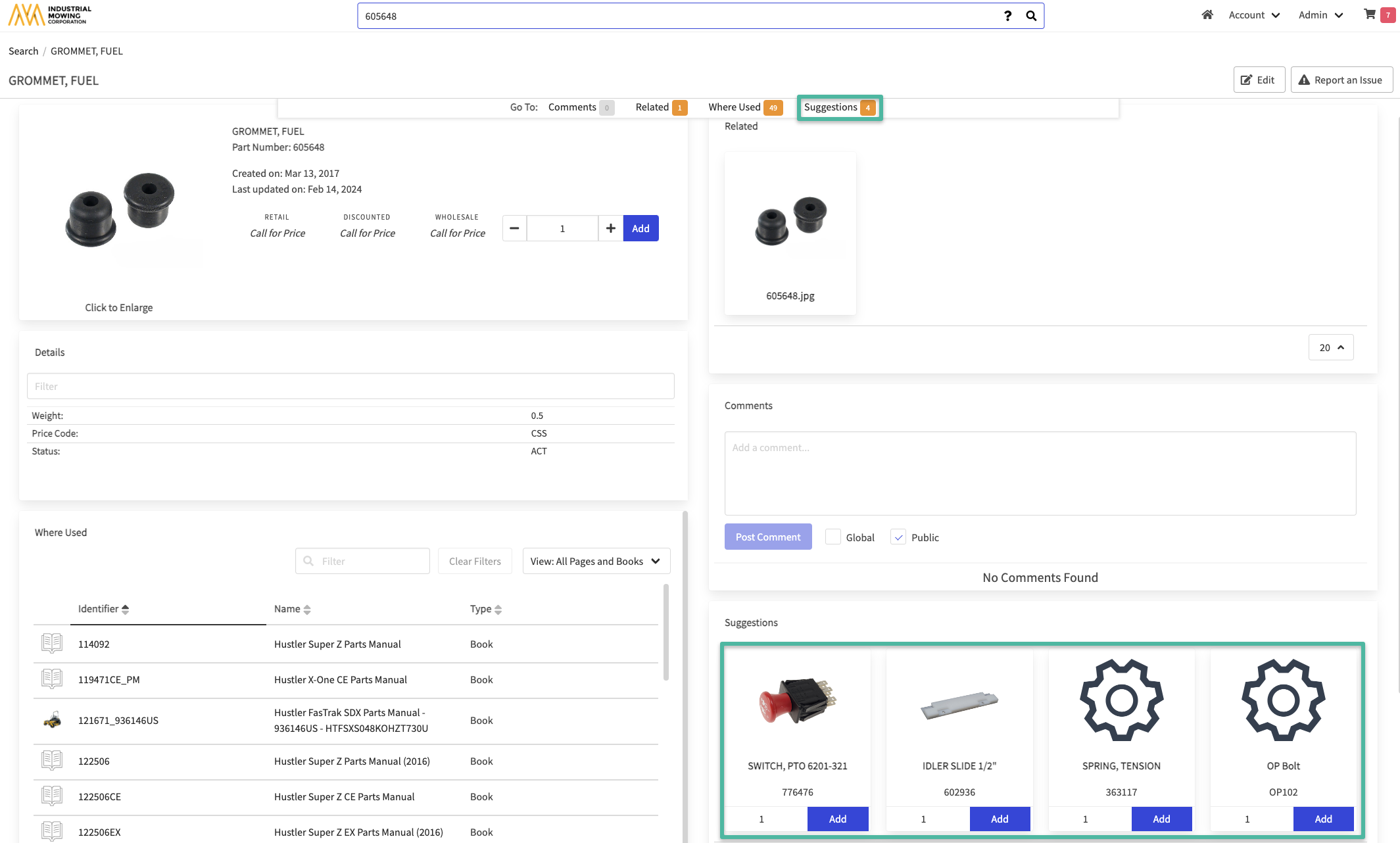Open View: All Pages and Books dropdown
The image size is (1400, 843).
[x=596, y=561]
